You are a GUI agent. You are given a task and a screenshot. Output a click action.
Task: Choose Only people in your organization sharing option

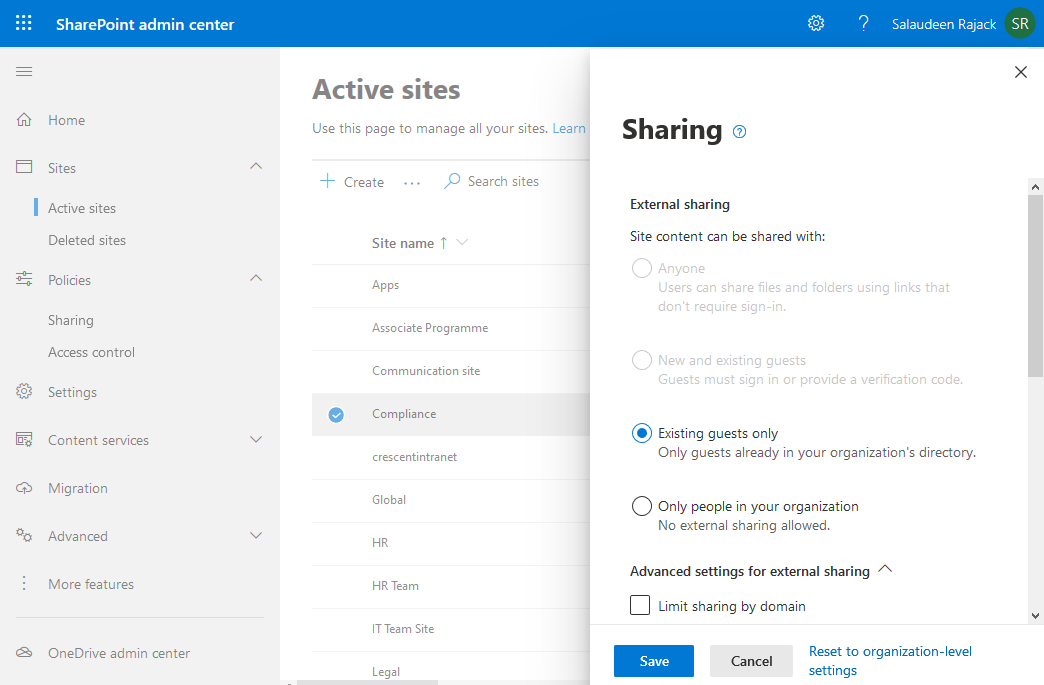pos(641,506)
